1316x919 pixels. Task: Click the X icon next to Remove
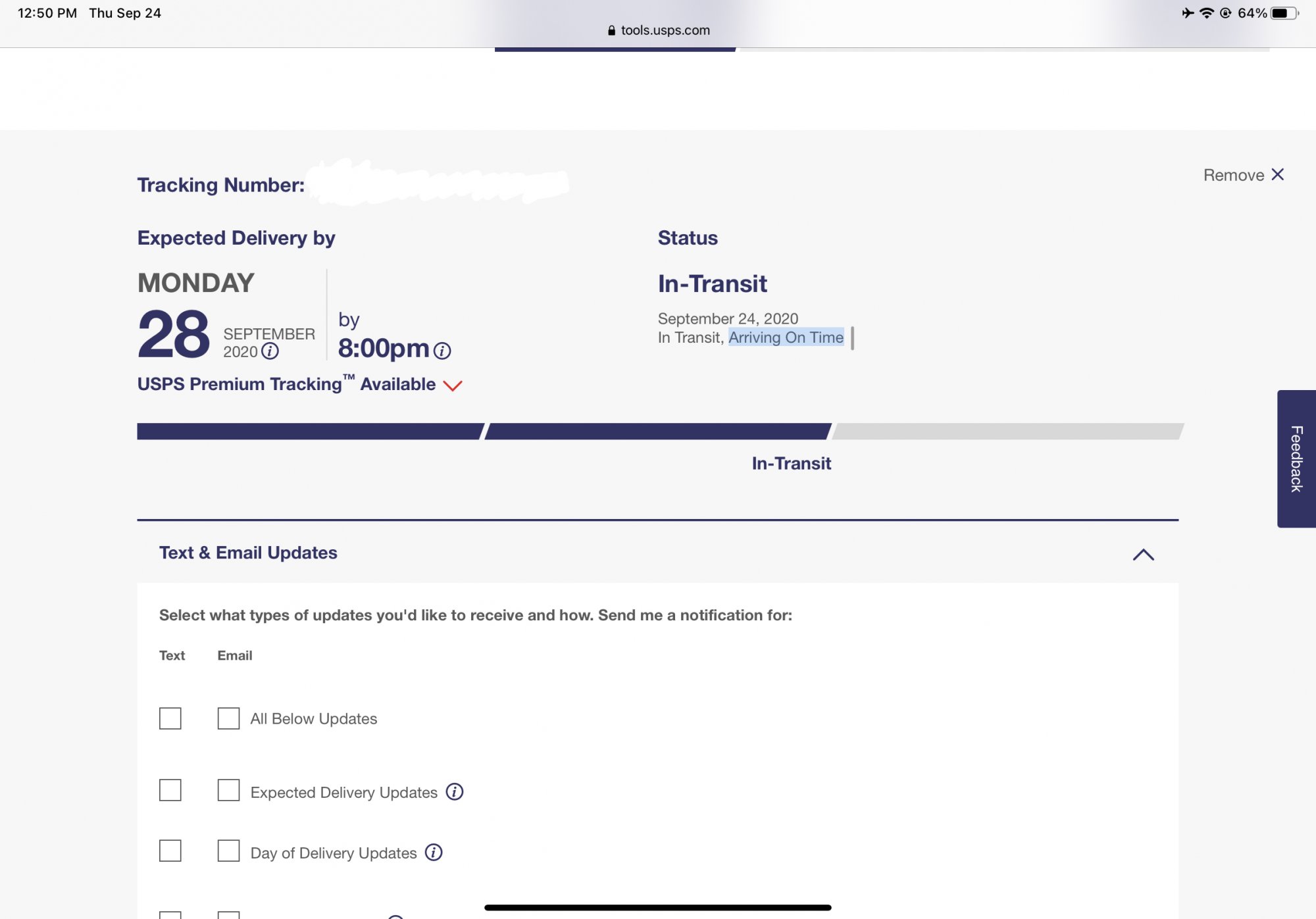1278,174
